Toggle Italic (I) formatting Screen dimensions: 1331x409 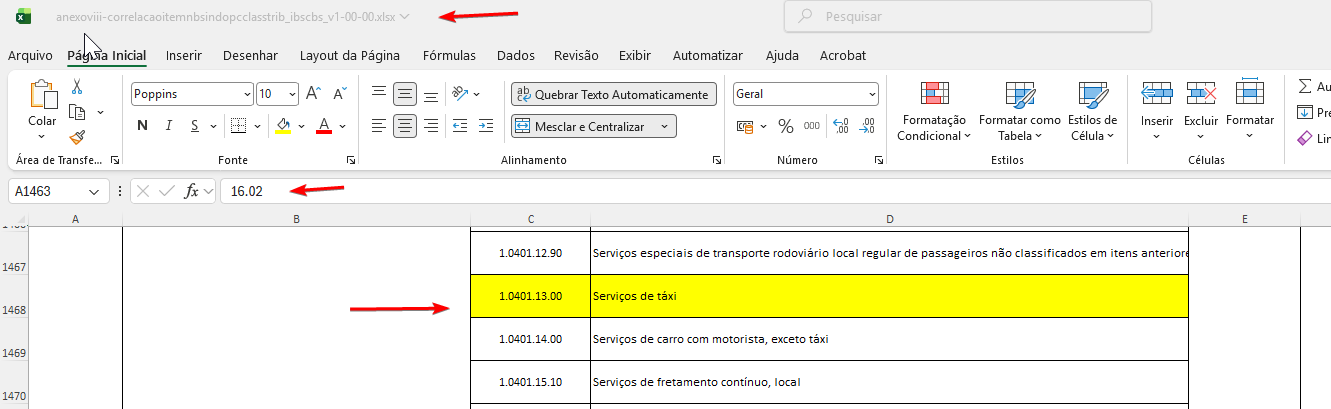coord(169,126)
